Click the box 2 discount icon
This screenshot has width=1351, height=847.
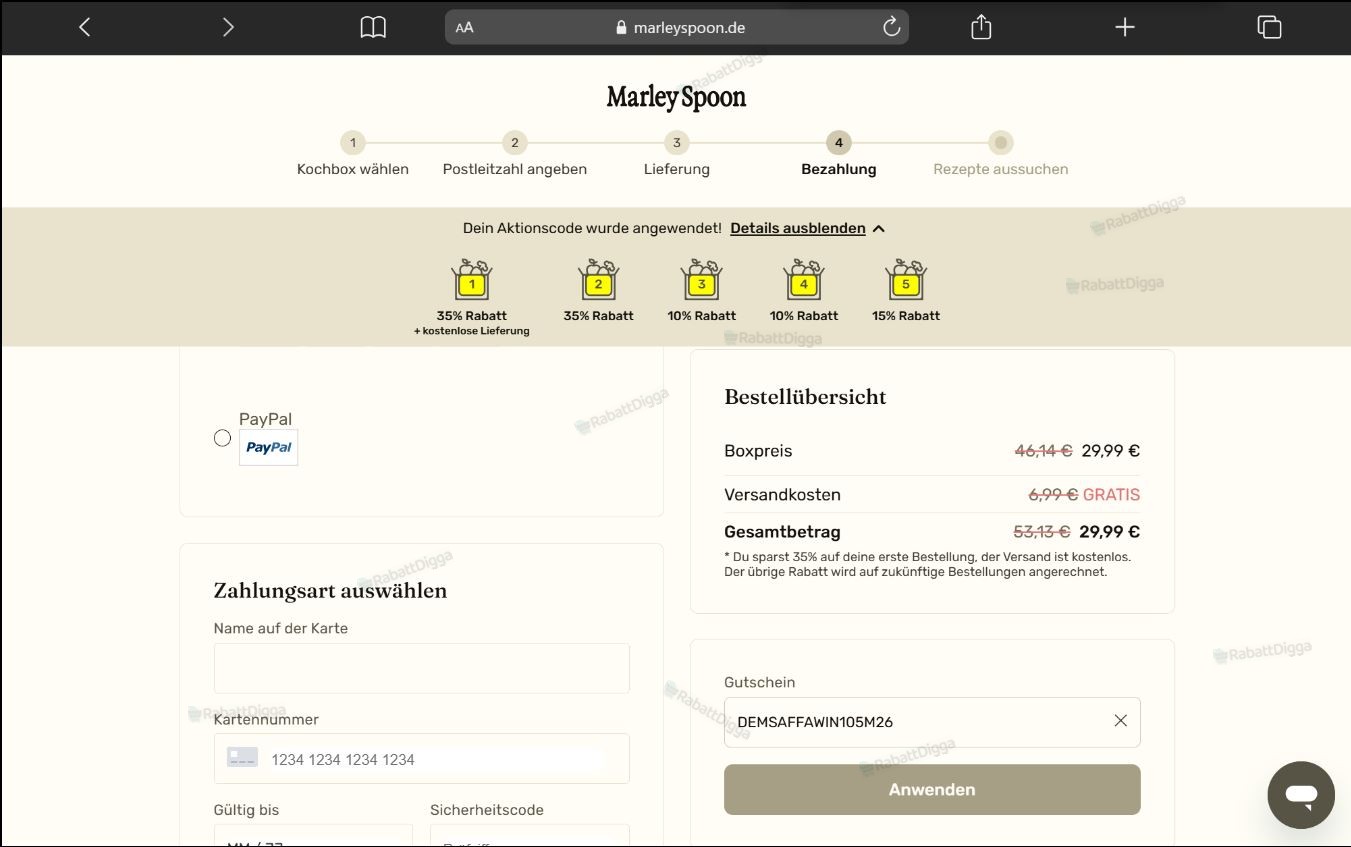pyautogui.click(x=598, y=280)
